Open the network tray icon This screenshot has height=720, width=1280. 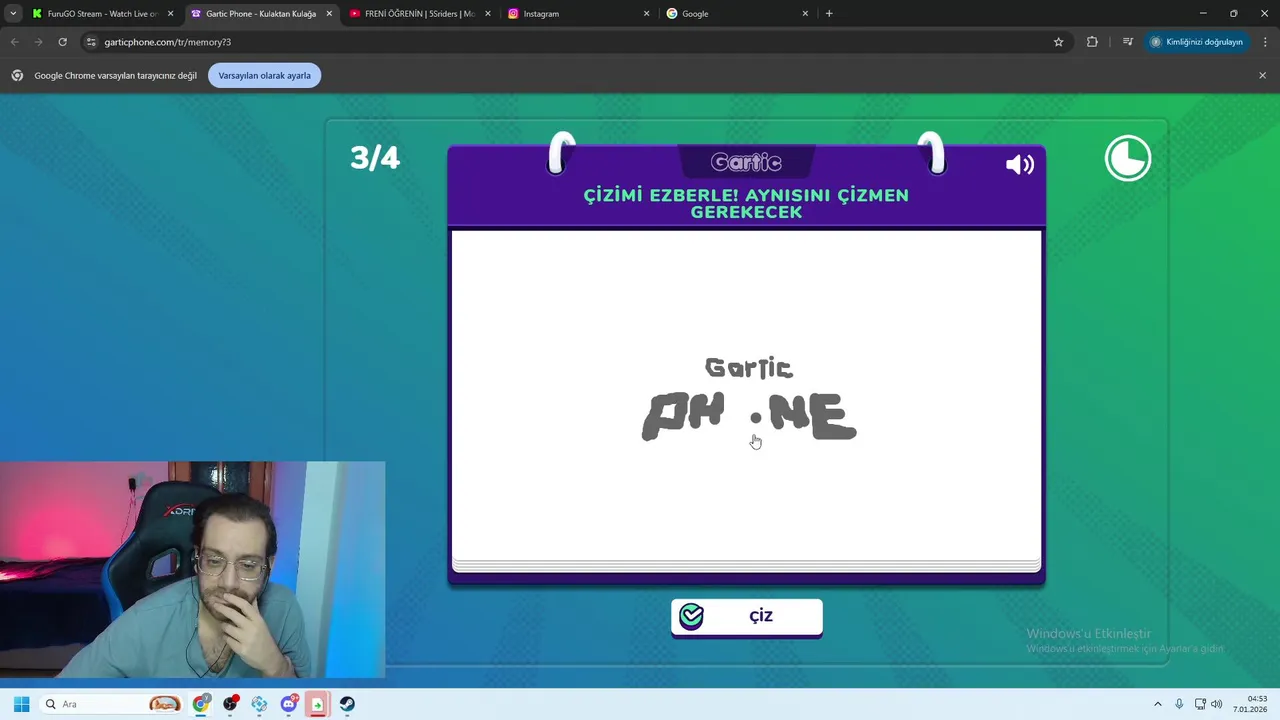pos(1200,704)
